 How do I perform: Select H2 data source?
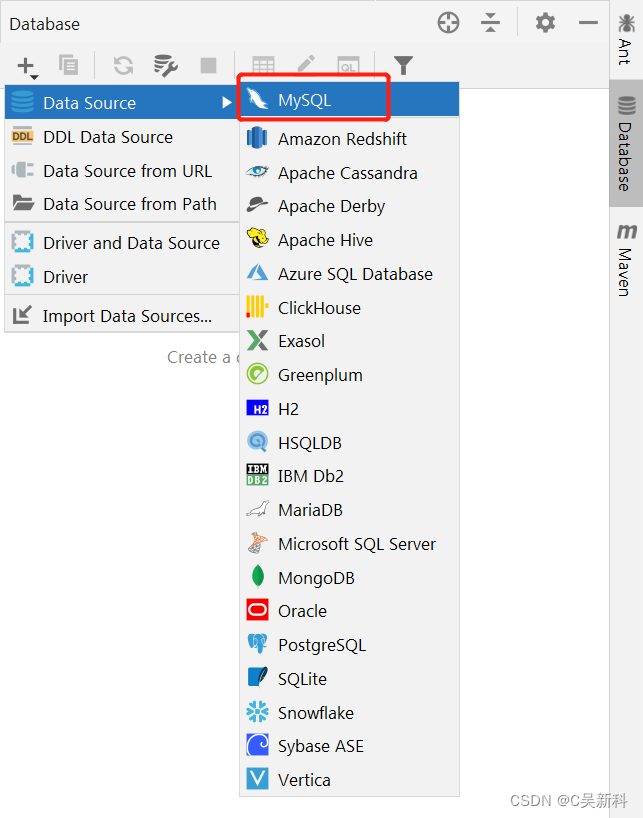point(349,409)
